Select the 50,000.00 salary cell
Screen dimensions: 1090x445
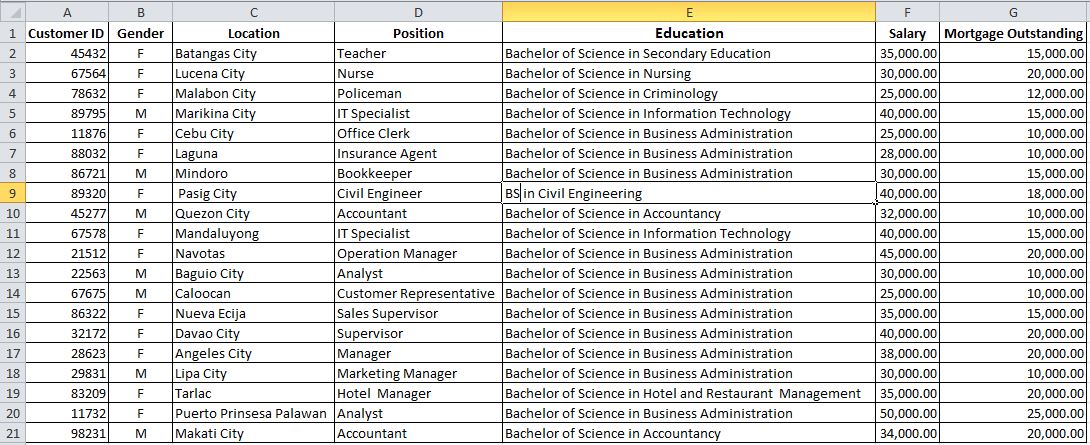[907, 413]
